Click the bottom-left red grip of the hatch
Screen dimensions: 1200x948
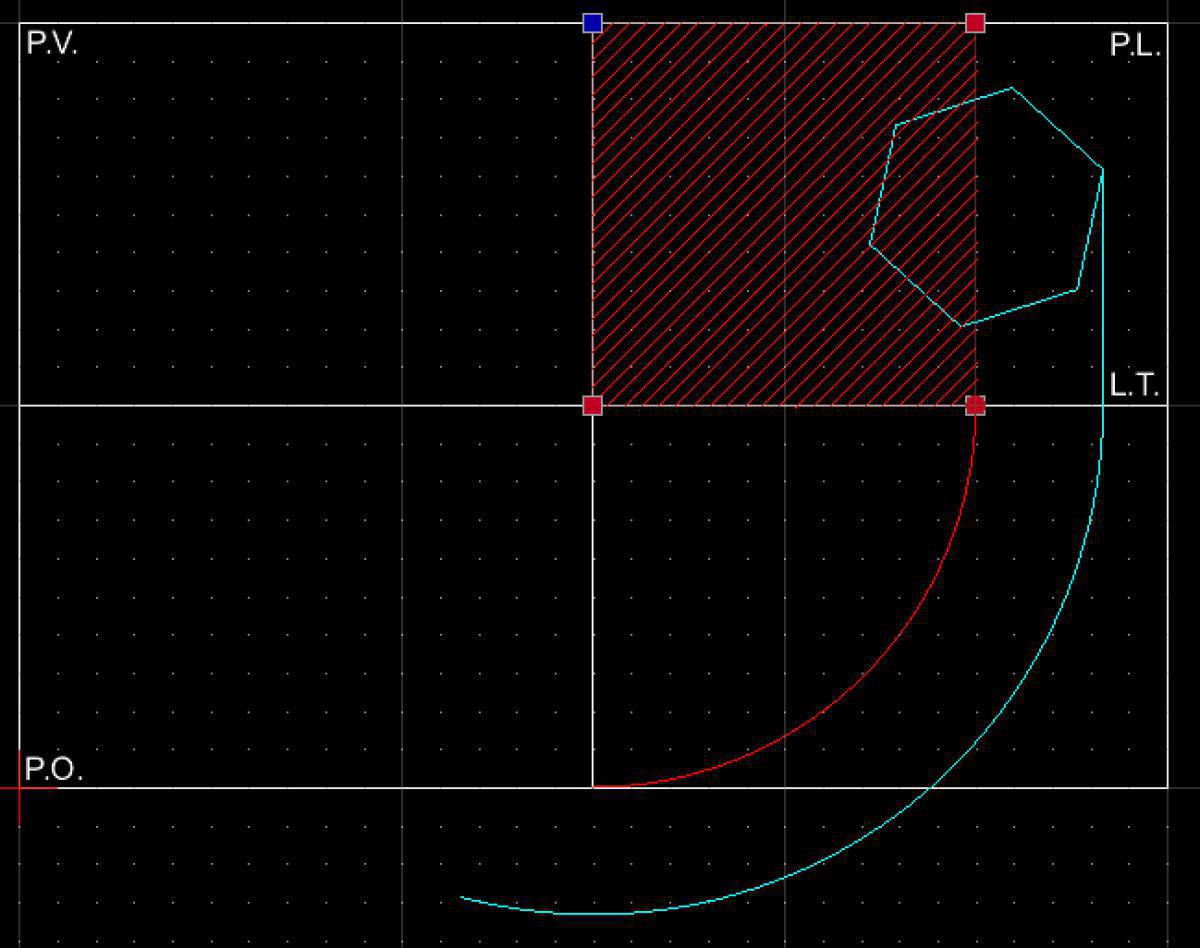[x=592, y=405]
